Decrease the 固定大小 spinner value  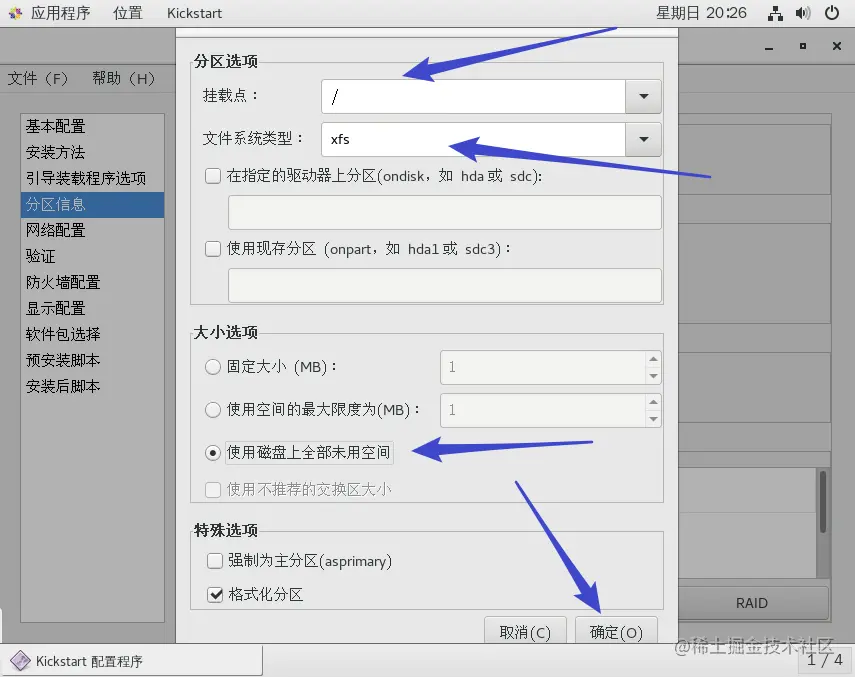tap(653, 376)
